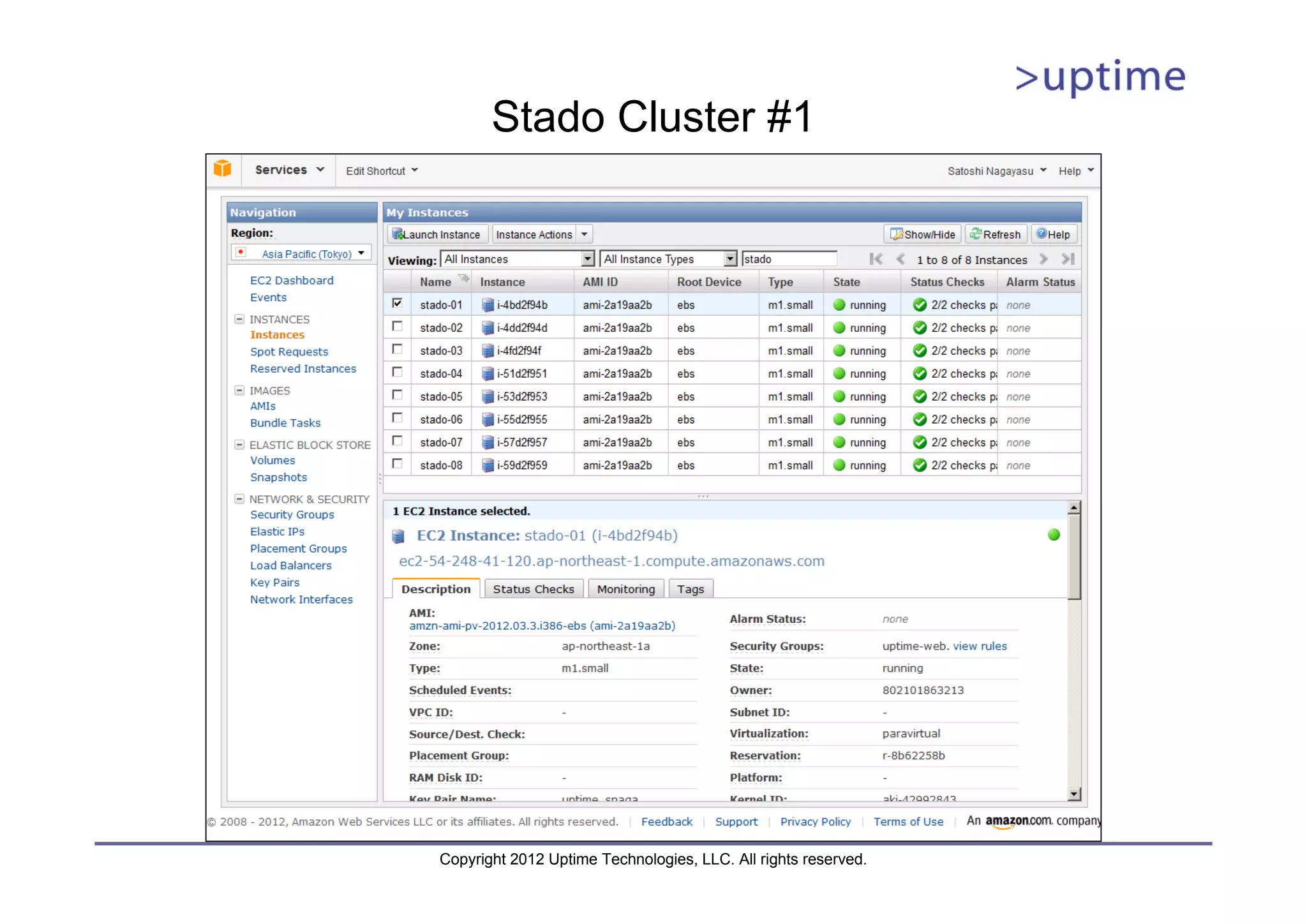Viewport: 1307px width, 924px height.
Task: Collapse the ELASTIC BLOCK STORE section
Action: point(239,445)
